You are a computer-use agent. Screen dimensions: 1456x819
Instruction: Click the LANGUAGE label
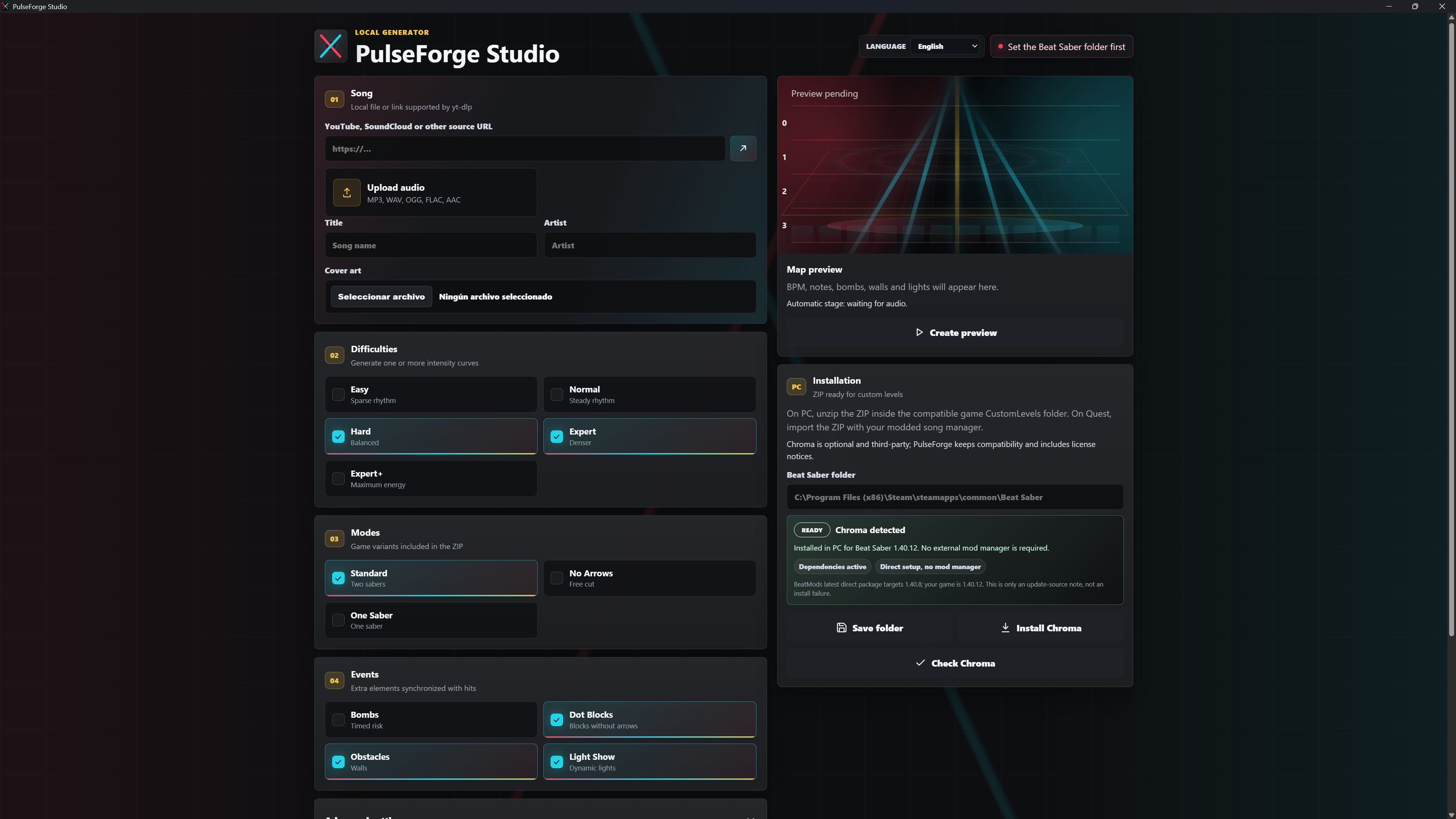click(886, 46)
